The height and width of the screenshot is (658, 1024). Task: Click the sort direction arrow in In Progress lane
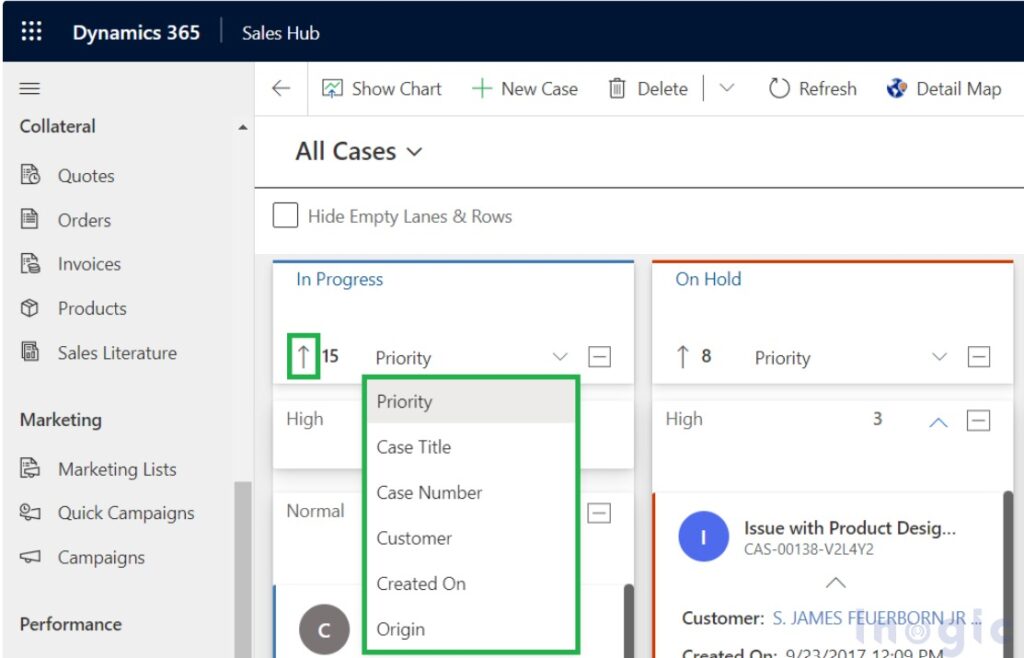(303, 356)
